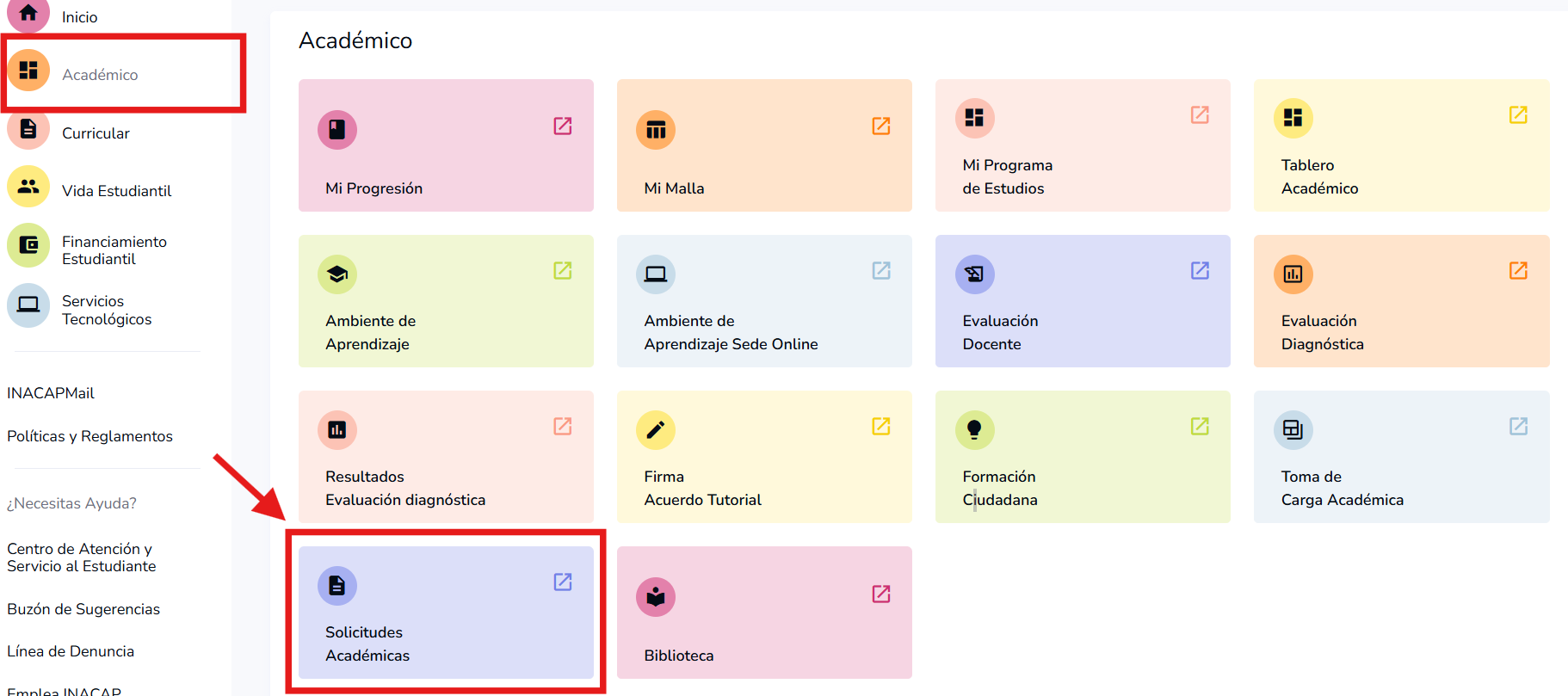Click the Firma Acuerdo Tutorial pencil icon

tap(656, 430)
